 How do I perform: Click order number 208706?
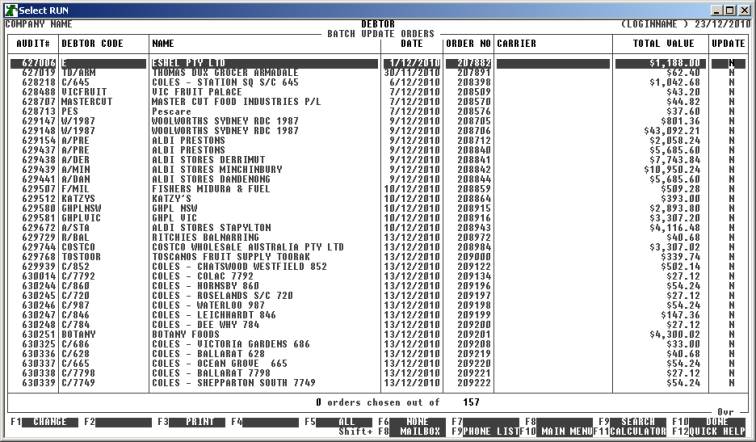(474, 131)
